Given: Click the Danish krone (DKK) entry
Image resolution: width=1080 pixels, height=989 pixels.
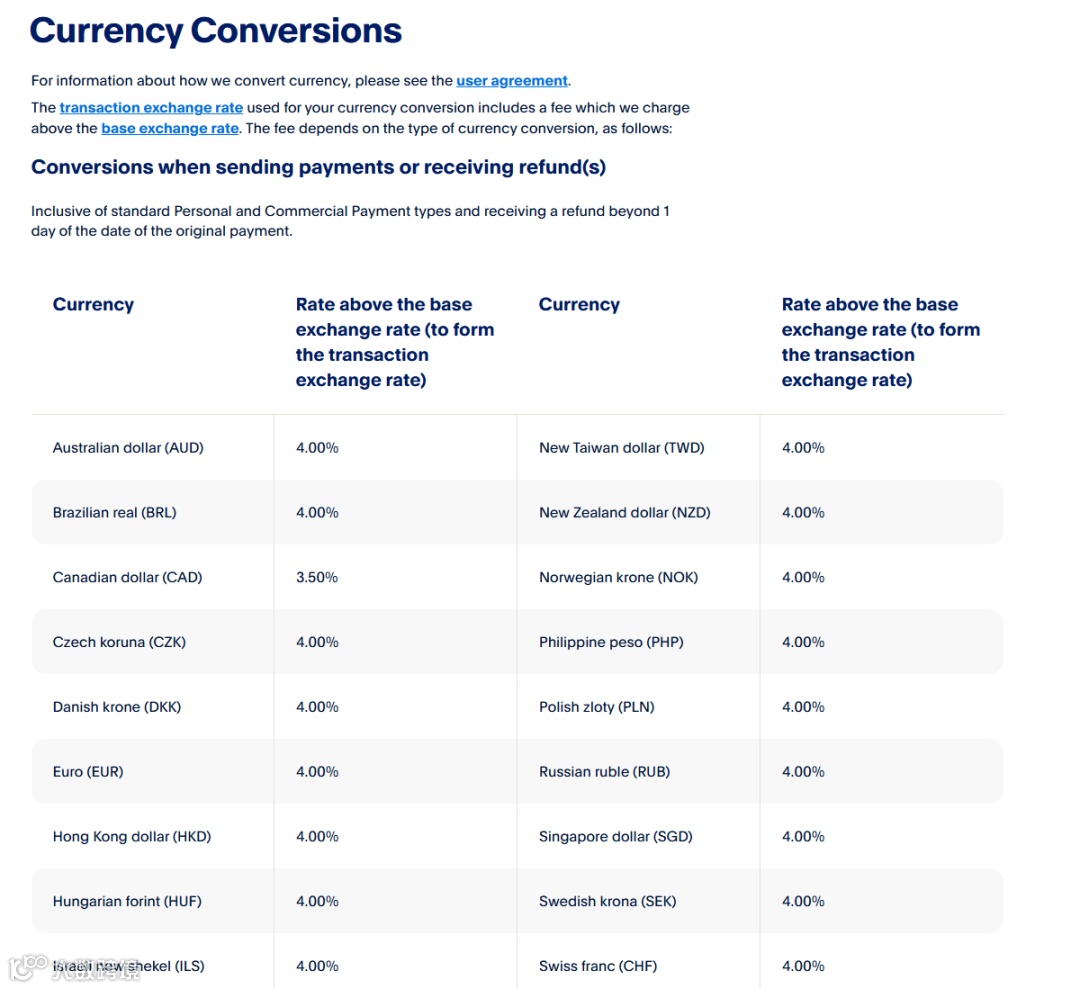Looking at the screenshot, I should coord(116,707).
